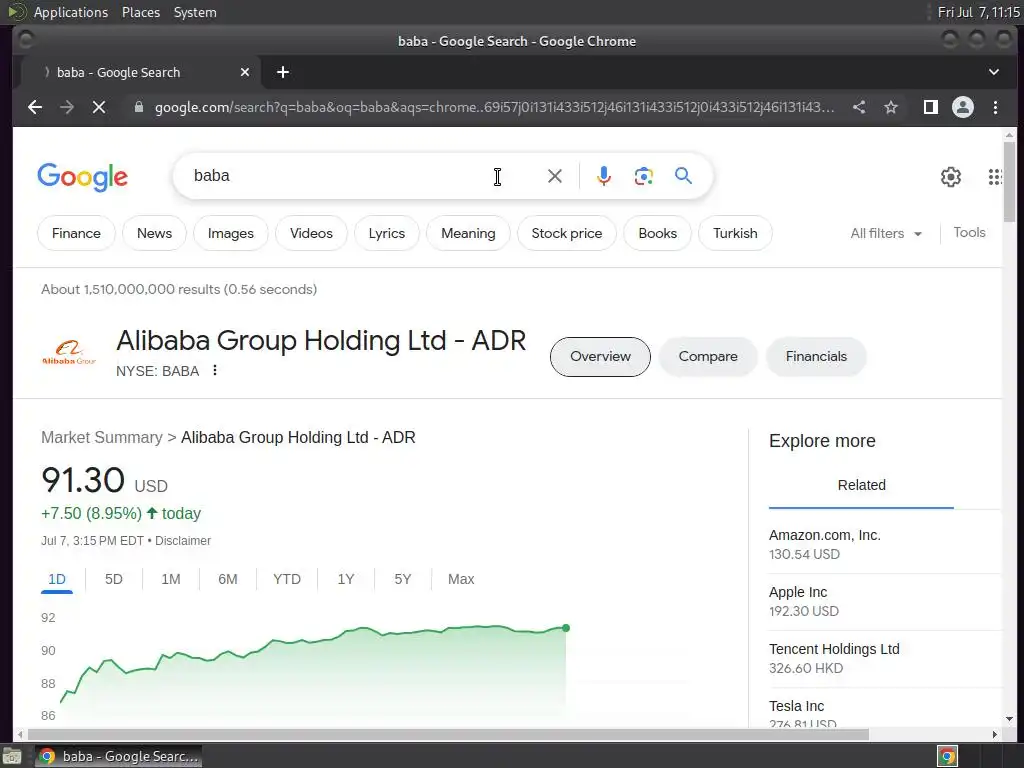Switch the chart to 1Y range
This screenshot has height=768, width=1024.
pyautogui.click(x=345, y=579)
